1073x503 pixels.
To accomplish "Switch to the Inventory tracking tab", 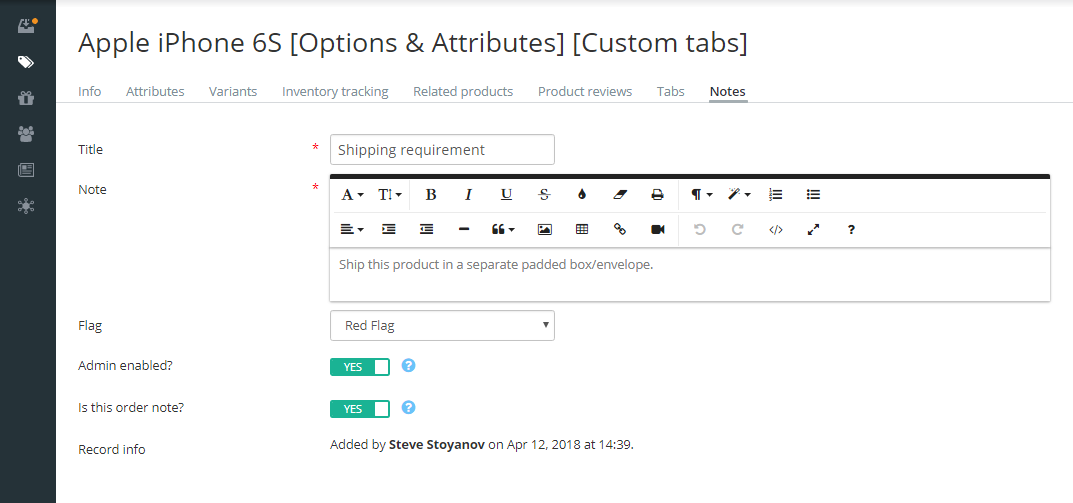I will 335,92.
